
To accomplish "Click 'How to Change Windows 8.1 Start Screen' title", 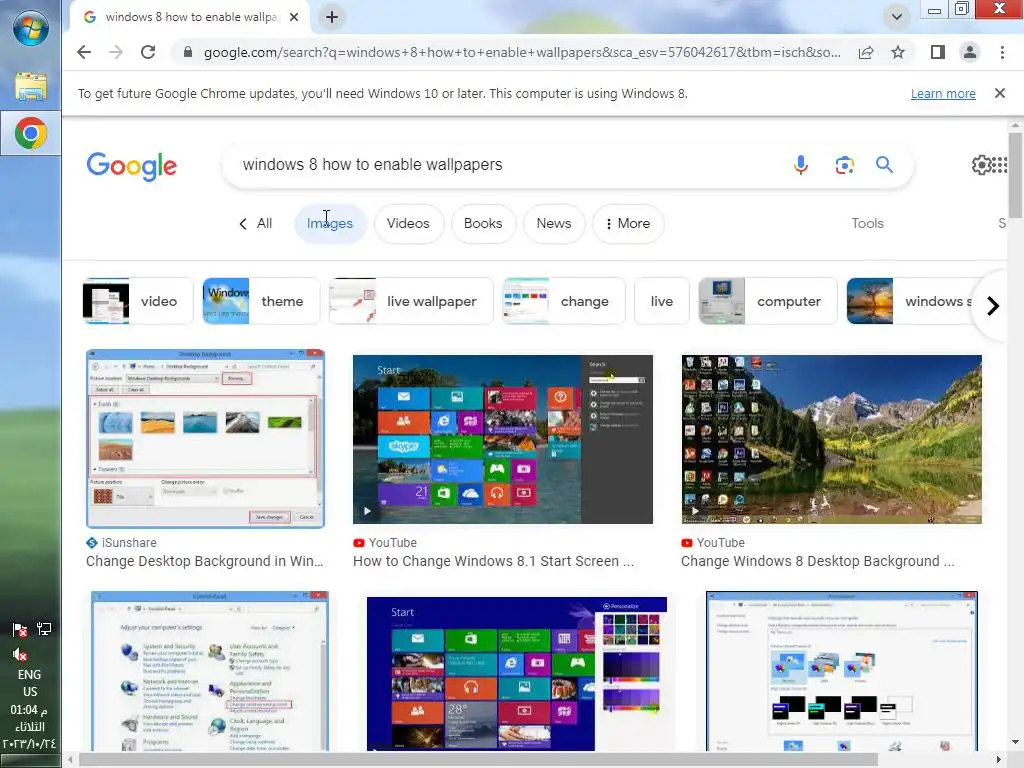I will (x=493, y=562).
